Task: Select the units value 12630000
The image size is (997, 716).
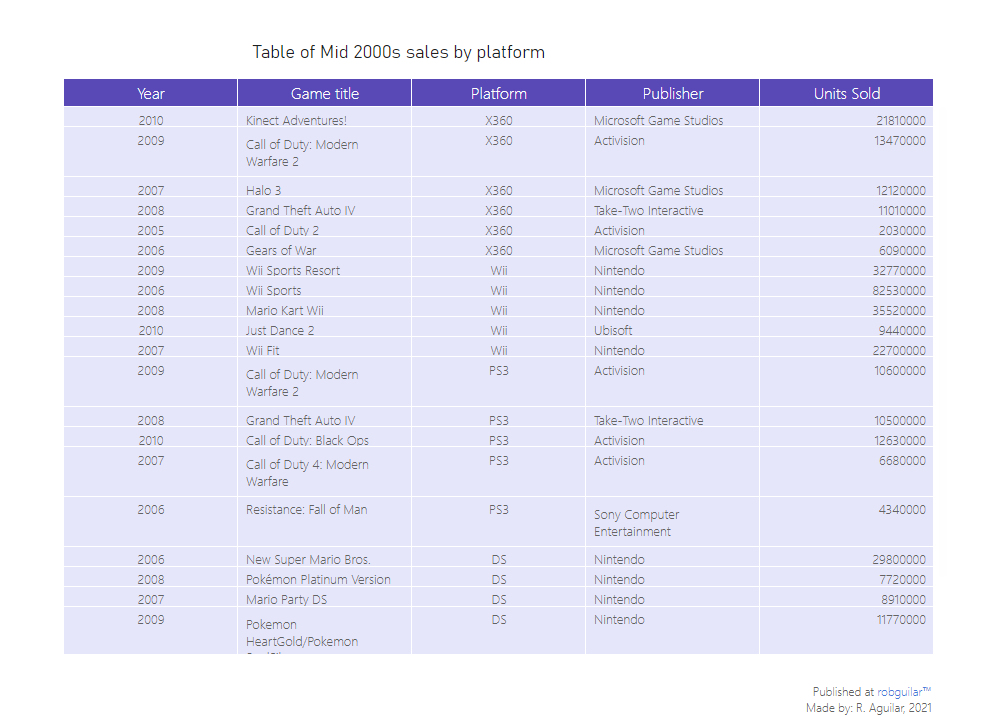Action: 900,440
